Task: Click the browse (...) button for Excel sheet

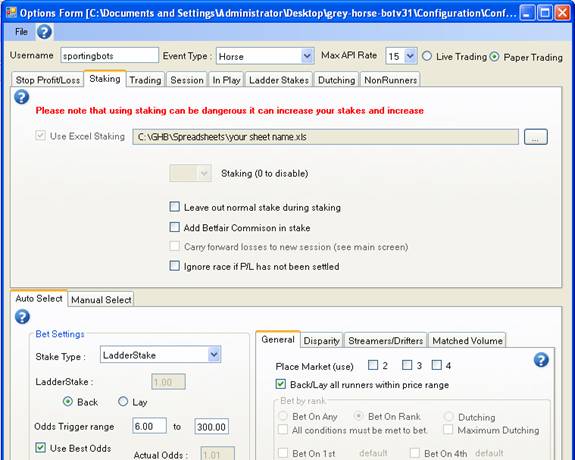Action: pyautogui.click(x=535, y=137)
